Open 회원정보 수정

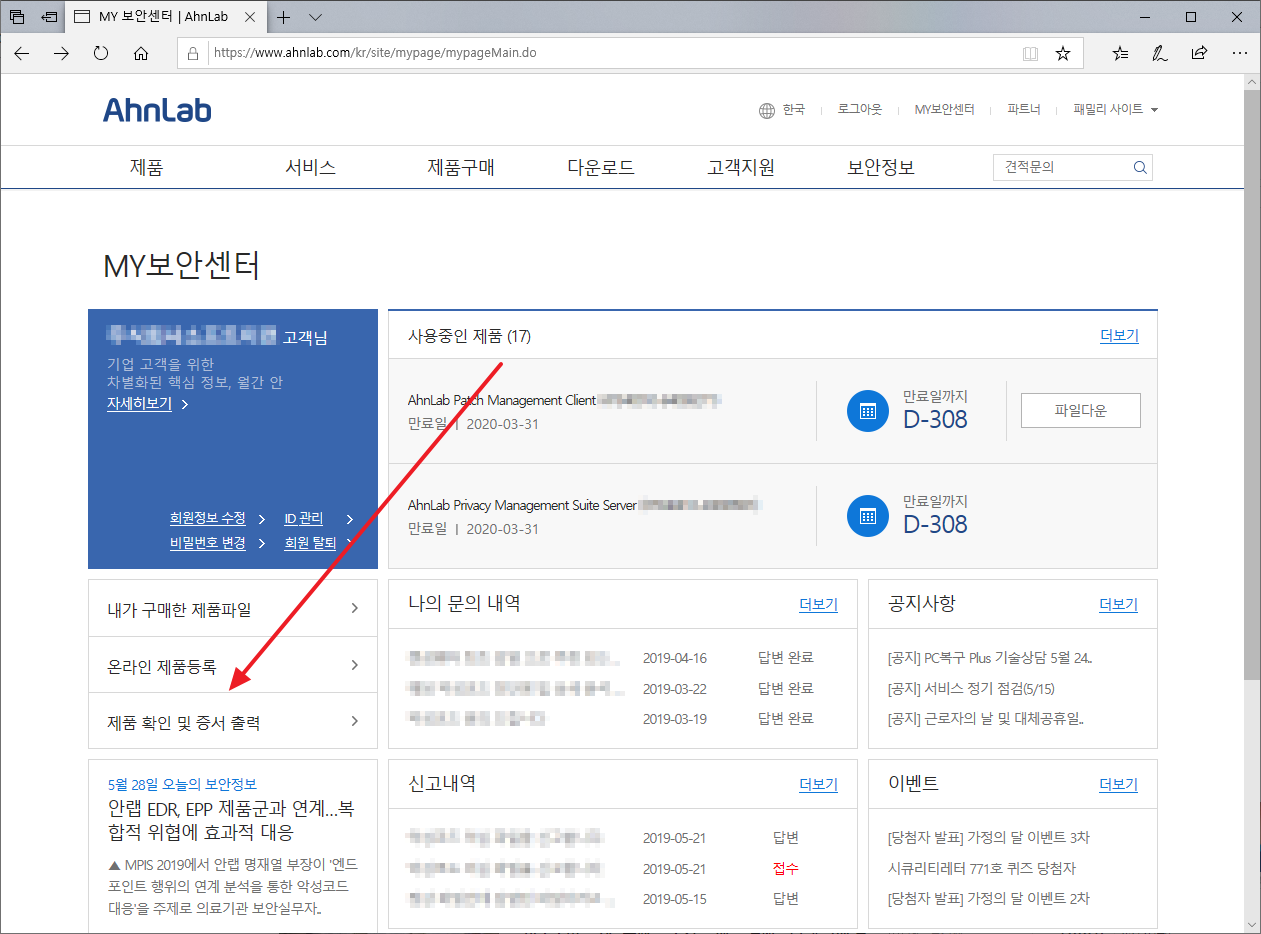(x=207, y=518)
